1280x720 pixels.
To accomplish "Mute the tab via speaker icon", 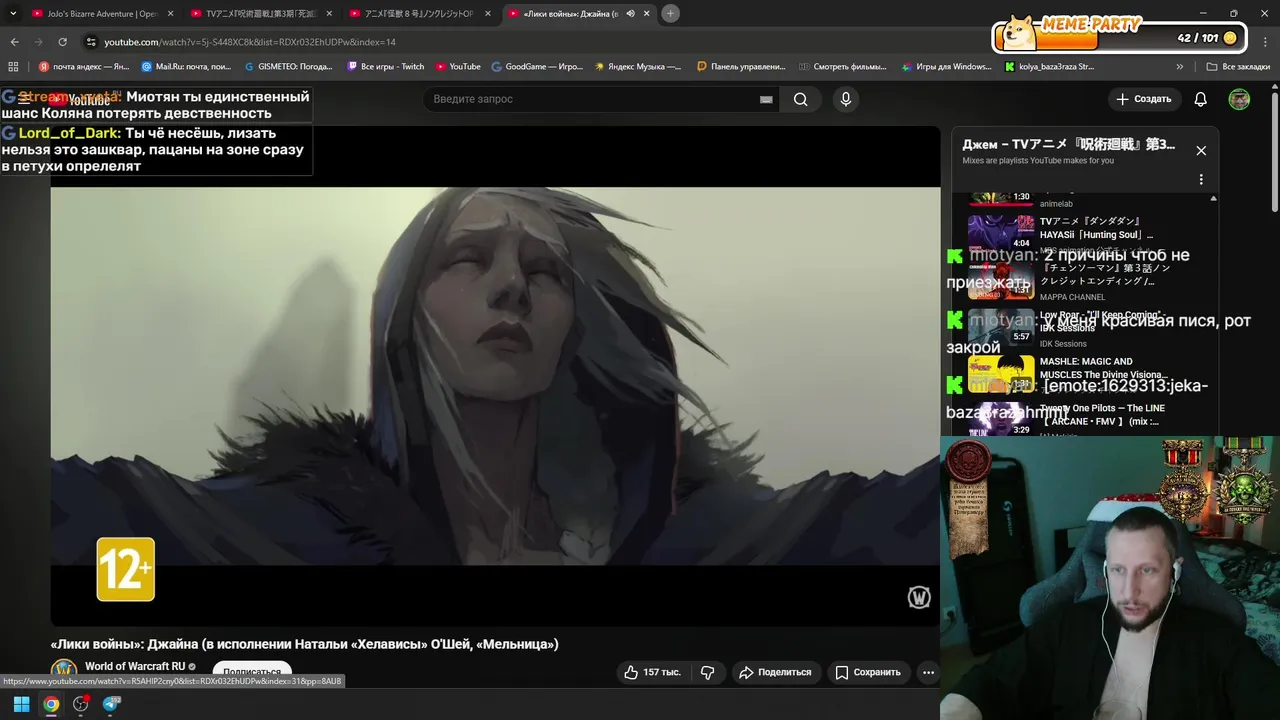I will coord(630,14).
